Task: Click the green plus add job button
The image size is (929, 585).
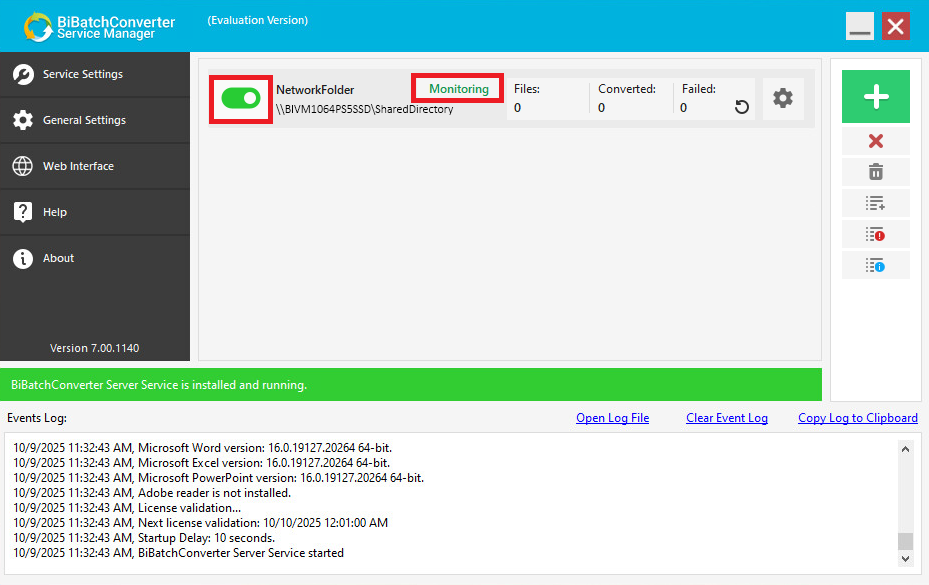Action: 875,97
